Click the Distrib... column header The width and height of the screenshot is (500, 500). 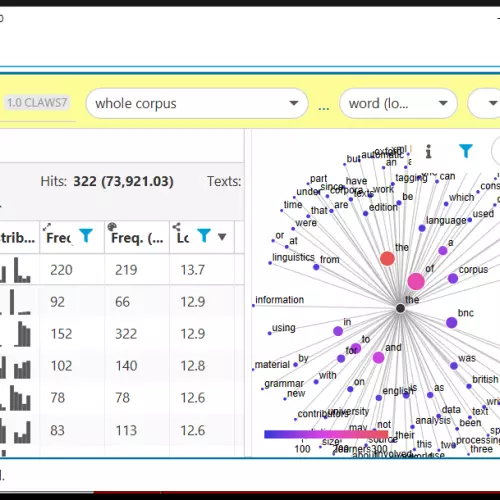[17, 238]
